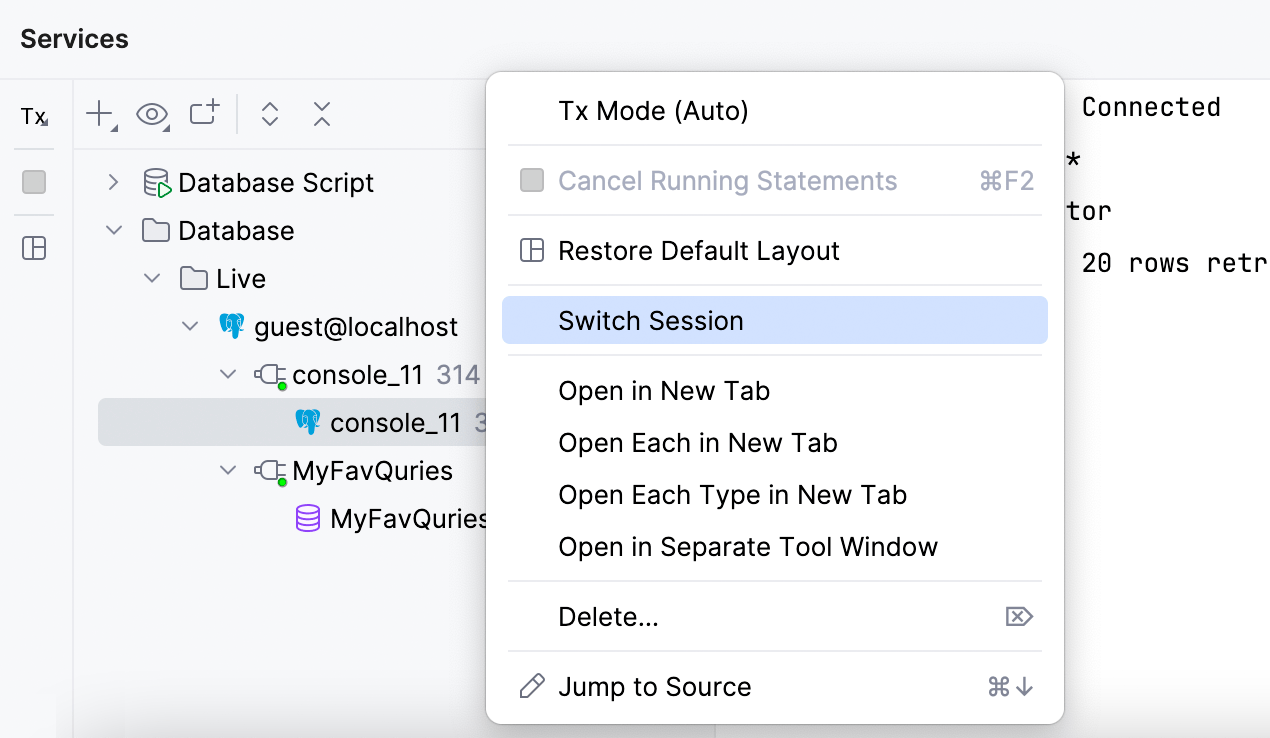The width and height of the screenshot is (1270, 738).
Task: Click the Tx transaction mode icon
Action: (x=33, y=117)
